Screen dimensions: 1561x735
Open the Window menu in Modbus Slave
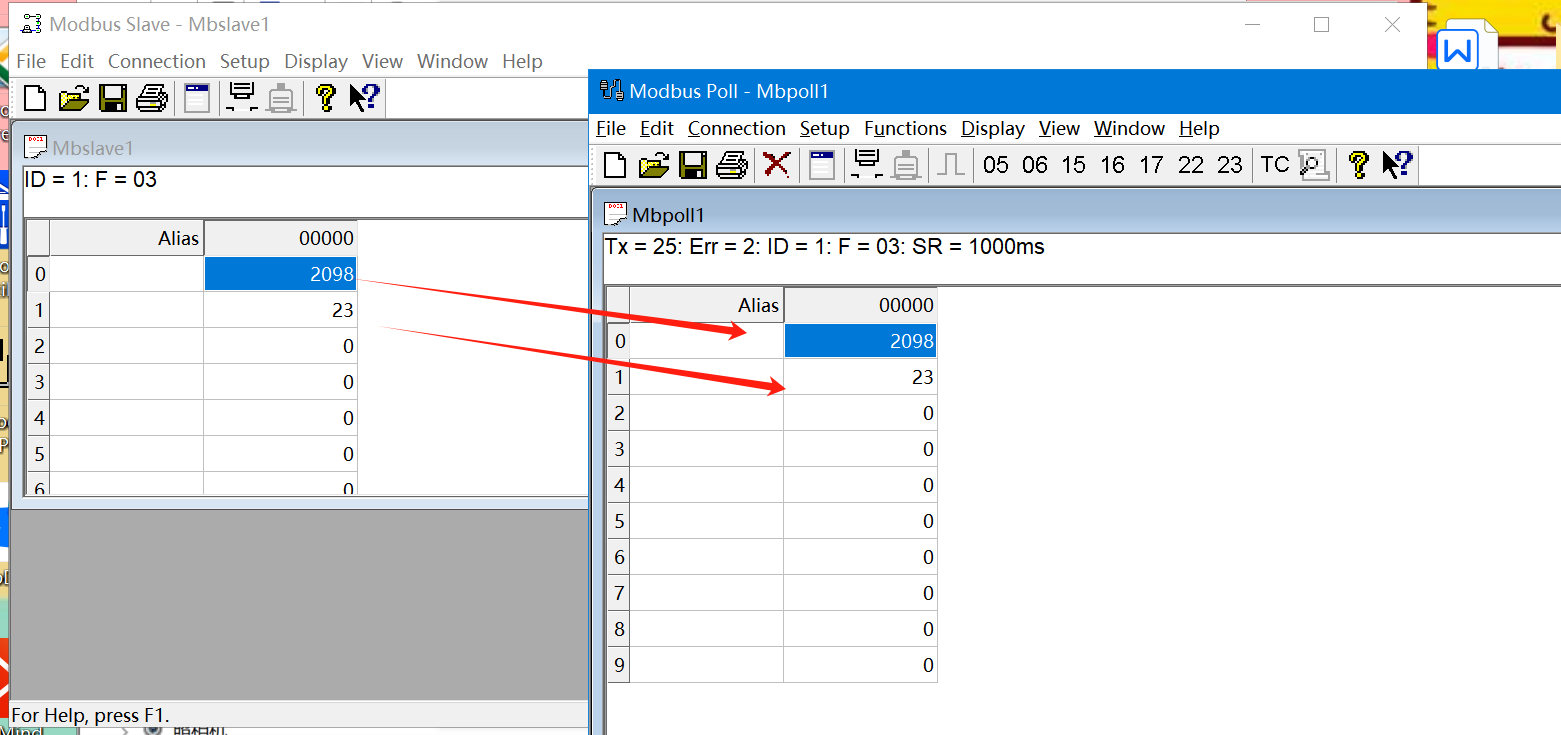point(453,61)
